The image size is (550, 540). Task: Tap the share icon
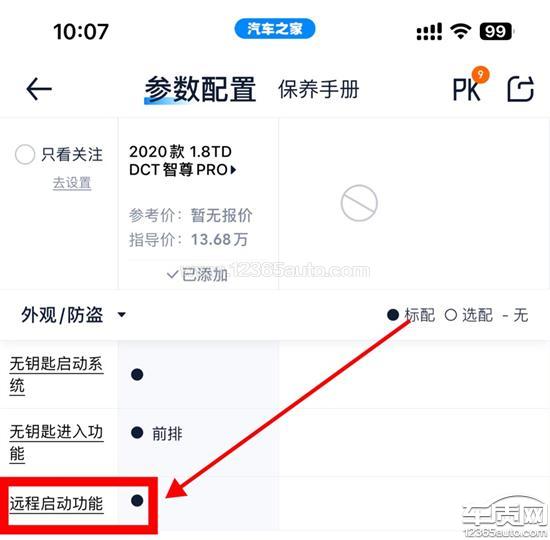(521, 89)
